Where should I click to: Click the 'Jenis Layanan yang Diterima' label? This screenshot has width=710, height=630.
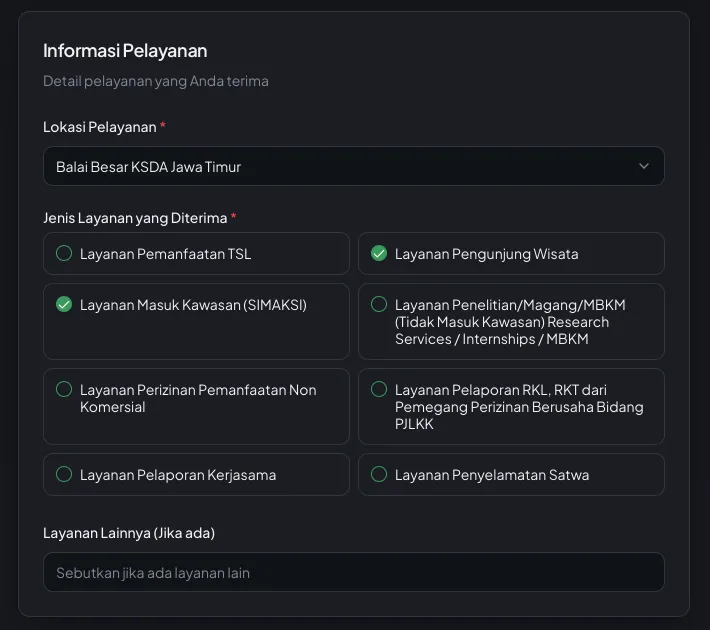135,218
